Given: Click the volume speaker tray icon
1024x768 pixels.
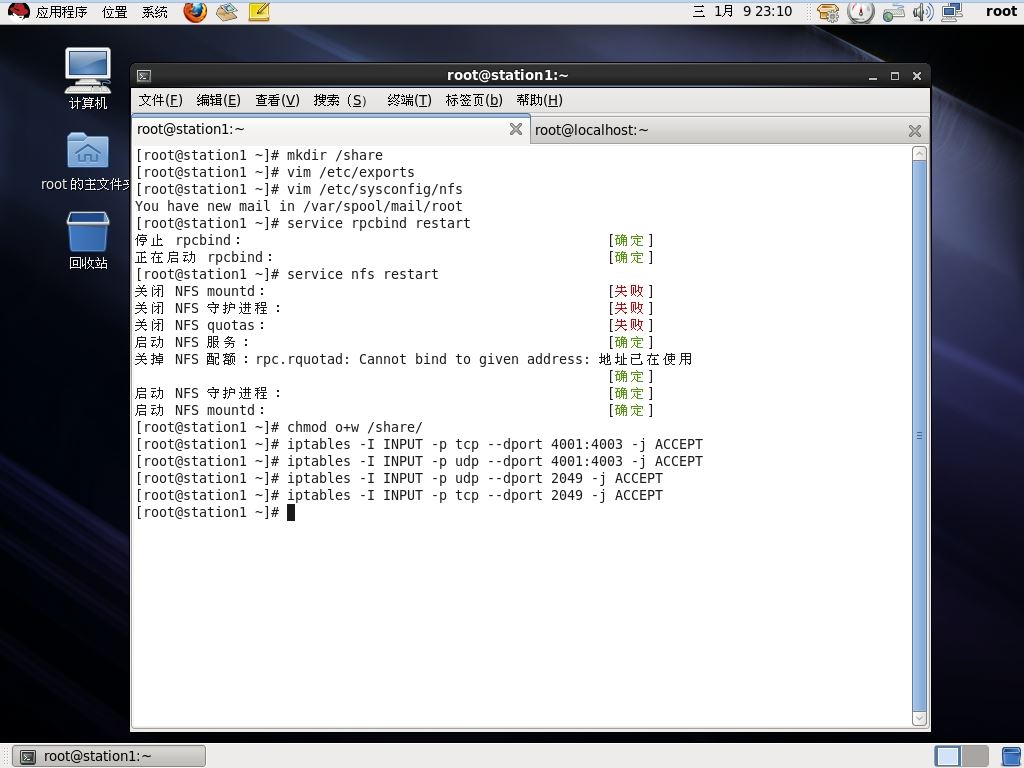Looking at the screenshot, I should tap(923, 12).
